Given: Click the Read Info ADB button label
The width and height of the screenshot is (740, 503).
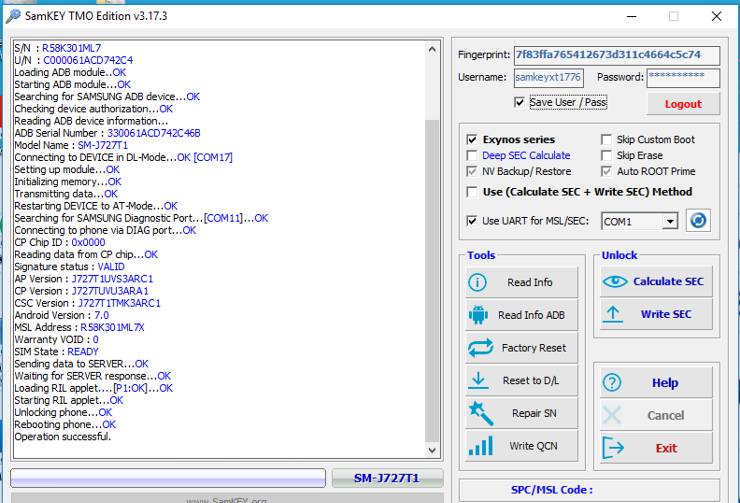Looking at the screenshot, I should coord(531,315).
